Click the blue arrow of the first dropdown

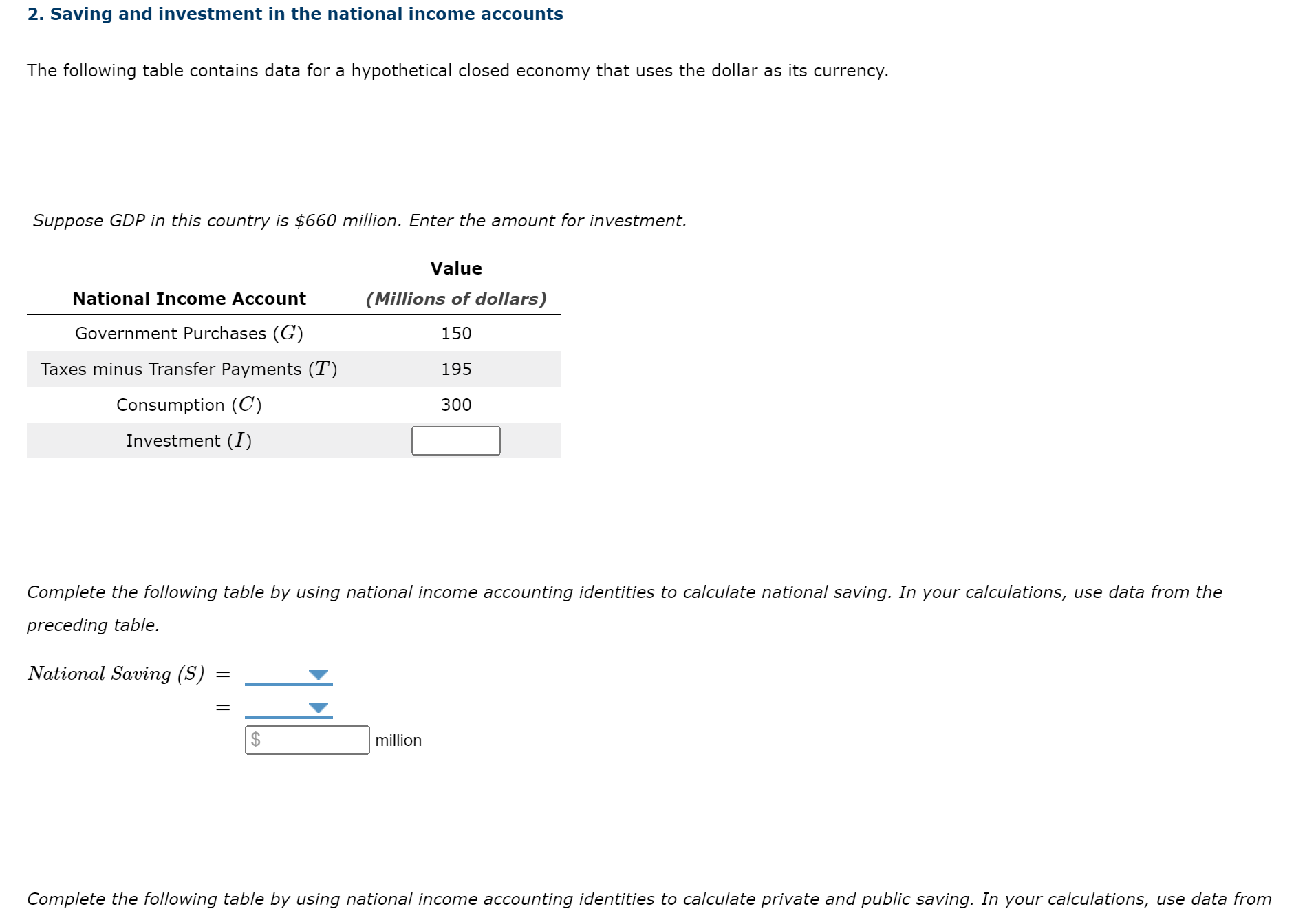(318, 675)
